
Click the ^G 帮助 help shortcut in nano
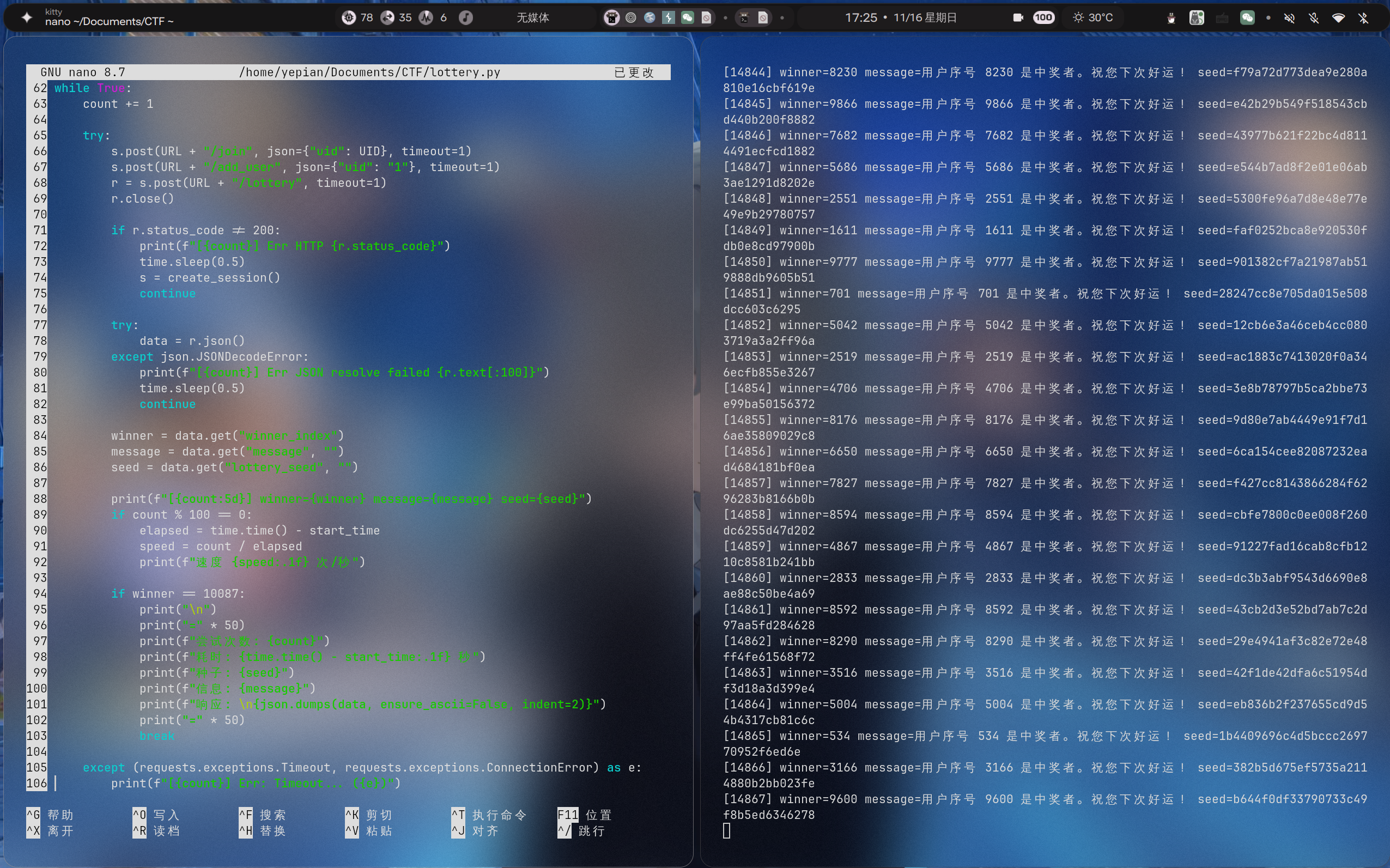tap(50, 815)
